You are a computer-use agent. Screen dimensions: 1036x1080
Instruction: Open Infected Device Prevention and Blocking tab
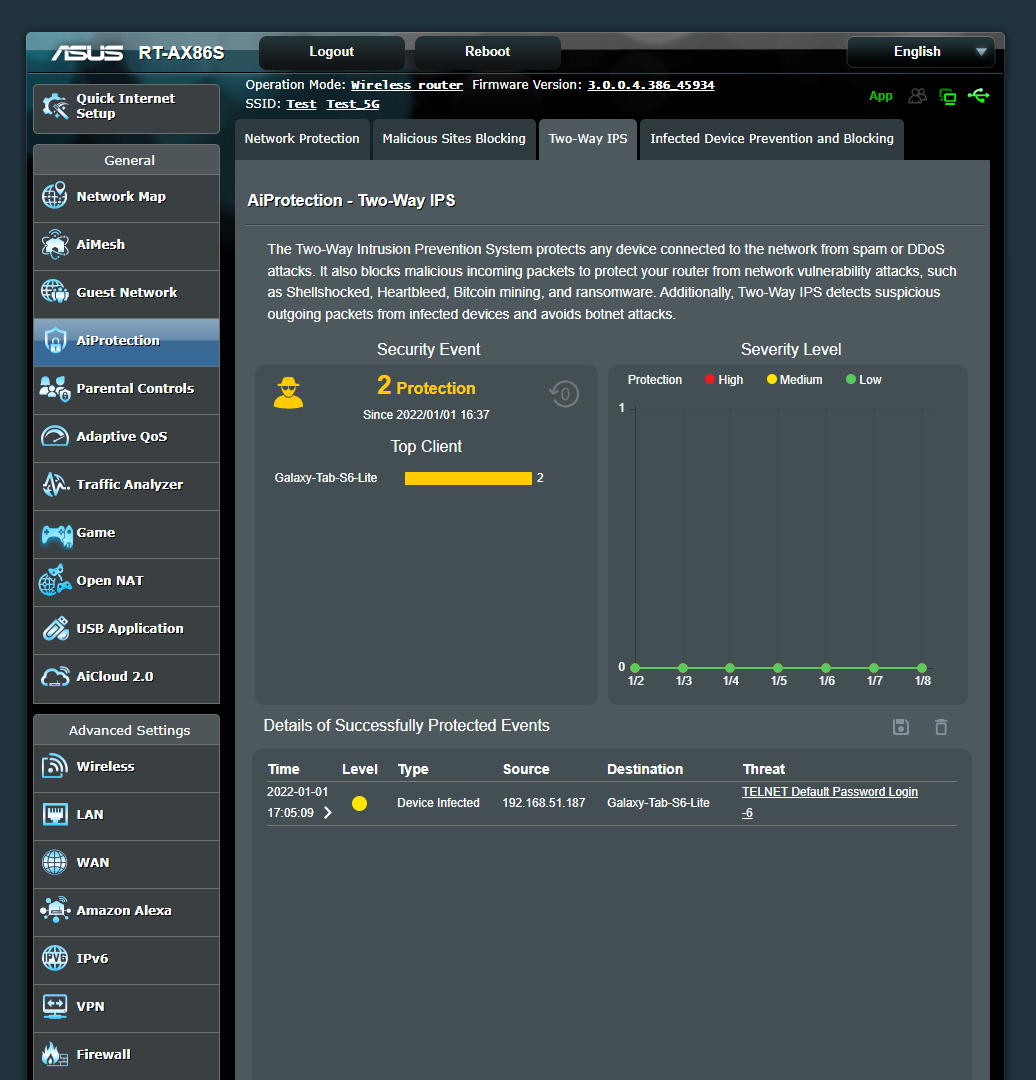[x=771, y=139]
